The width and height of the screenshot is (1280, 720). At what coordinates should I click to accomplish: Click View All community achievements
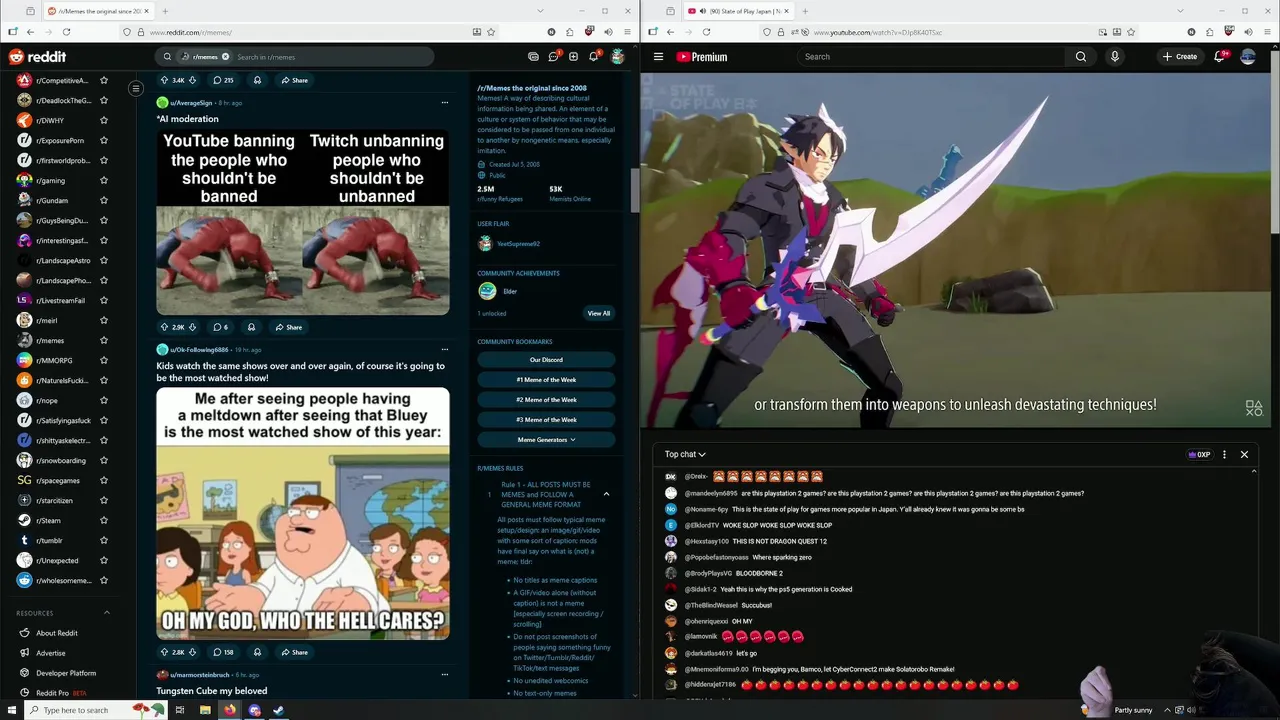(x=598, y=313)
